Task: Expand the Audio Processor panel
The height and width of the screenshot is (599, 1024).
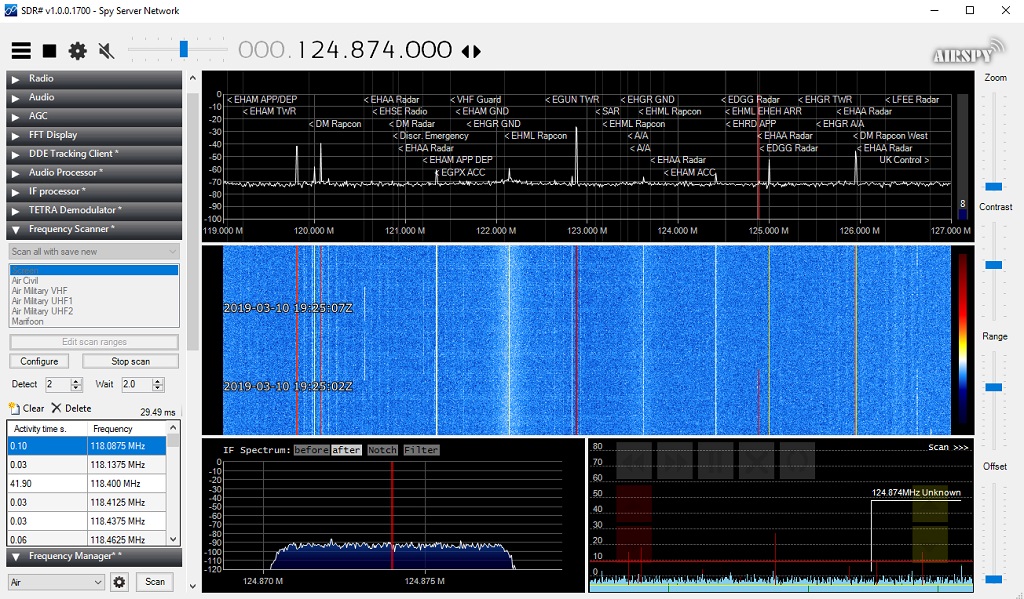Action: (94, 173)
